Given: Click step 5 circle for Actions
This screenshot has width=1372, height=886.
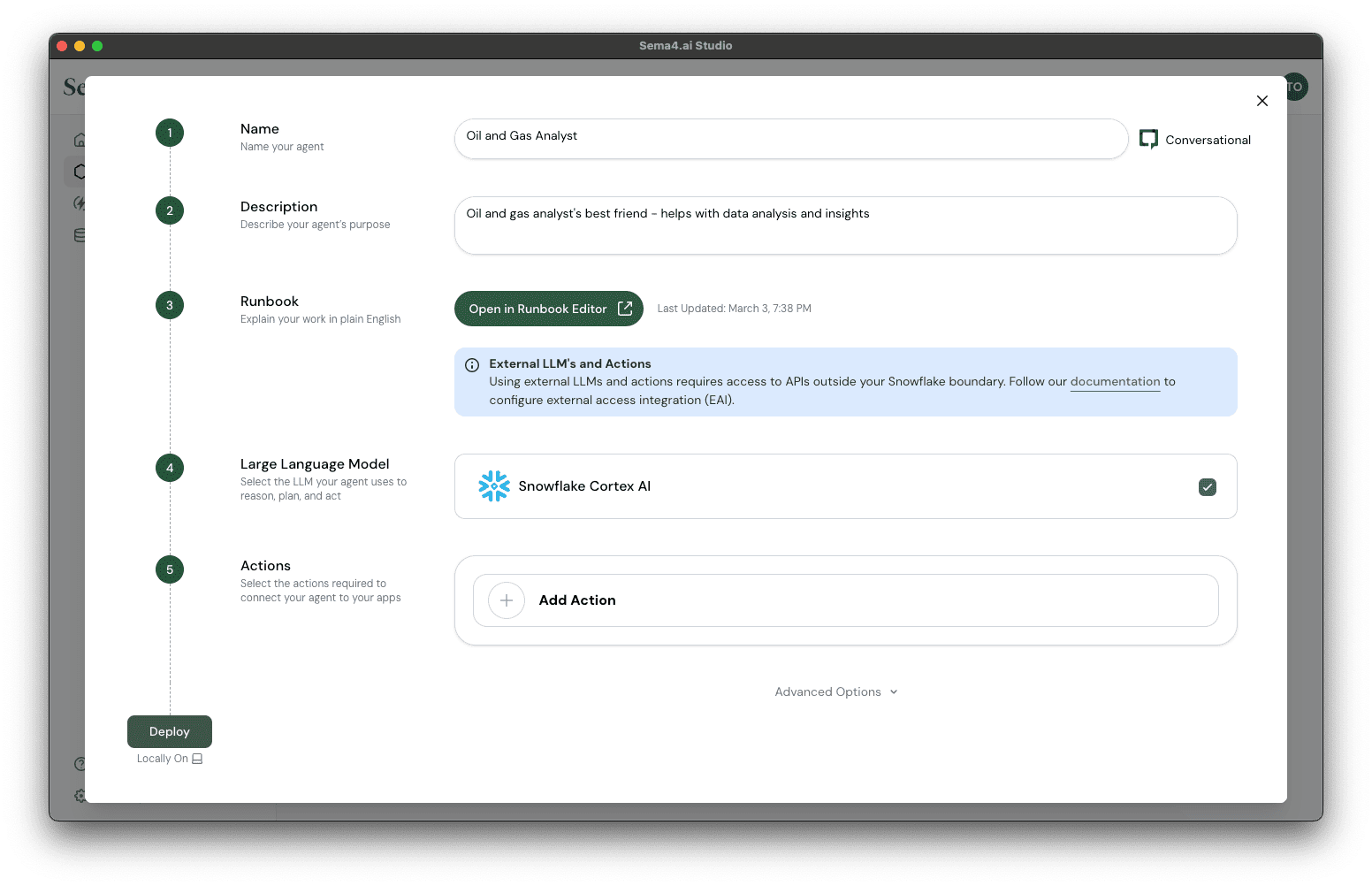Looking at the screenshot, I should 170,569.
